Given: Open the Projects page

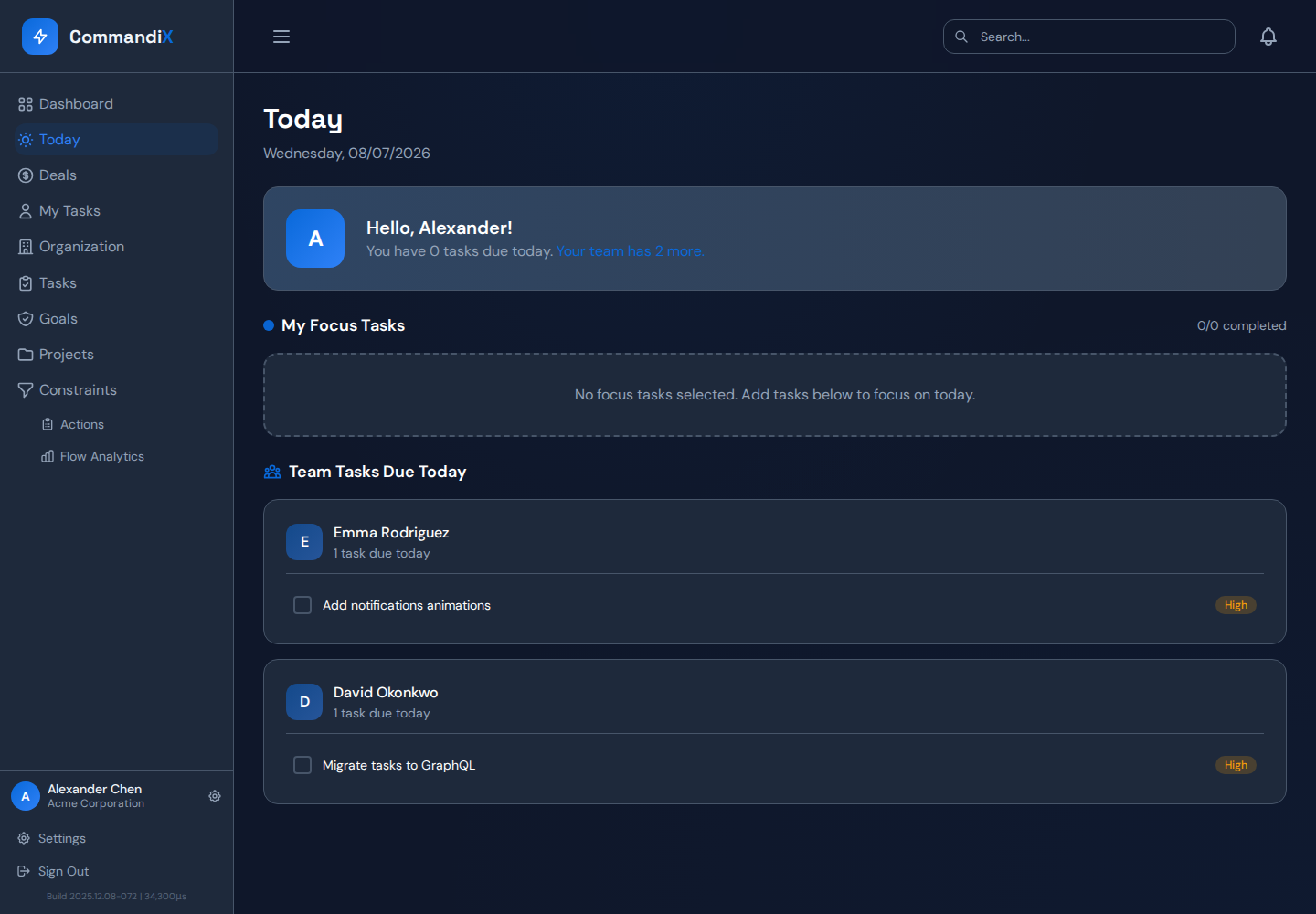Looking at the screenshot, I should [x=117, y=355].
